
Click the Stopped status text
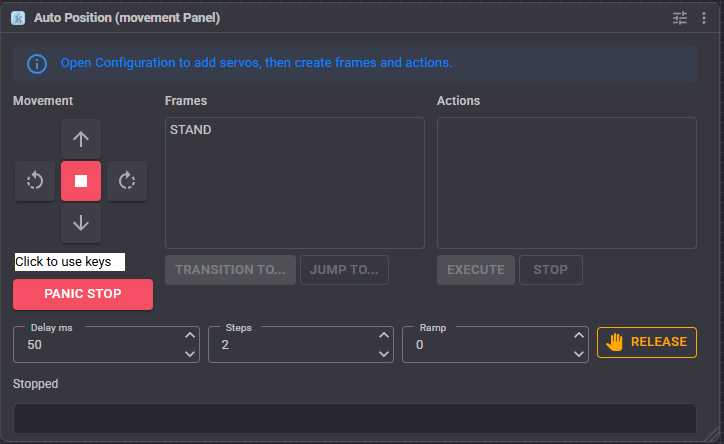[36, 384]
